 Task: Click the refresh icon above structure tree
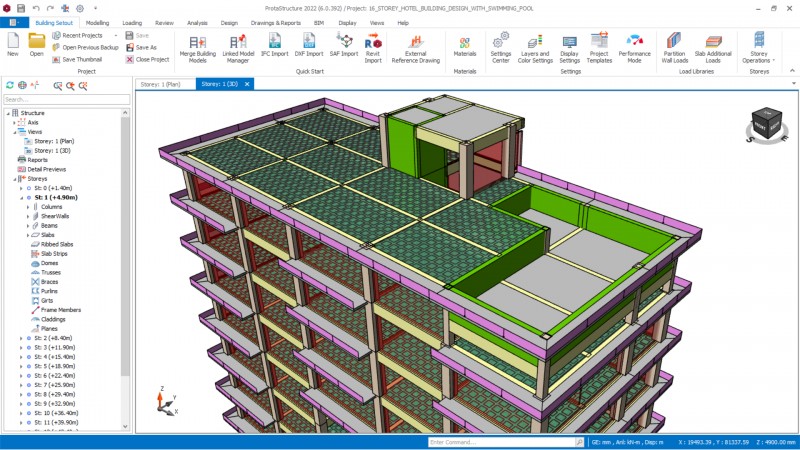10,85
